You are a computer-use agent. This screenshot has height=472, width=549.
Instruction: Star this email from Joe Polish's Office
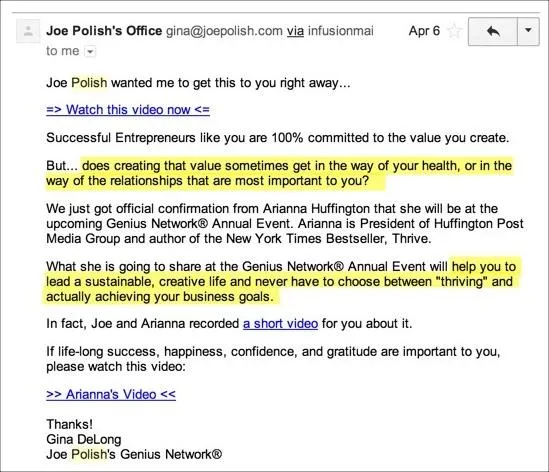point(454,31)
